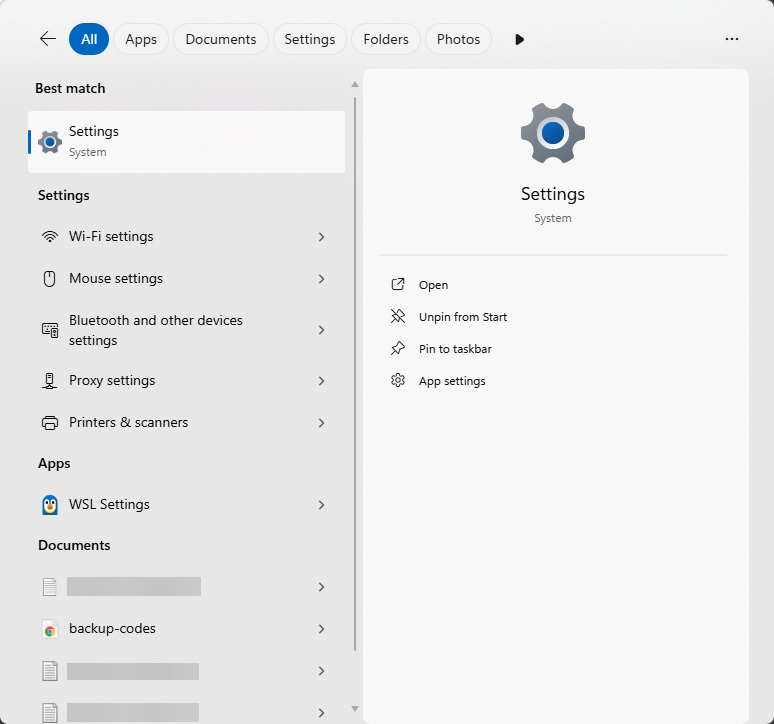
Task: Expand the WSL Settings chevron
Action: tap(321, 505)
